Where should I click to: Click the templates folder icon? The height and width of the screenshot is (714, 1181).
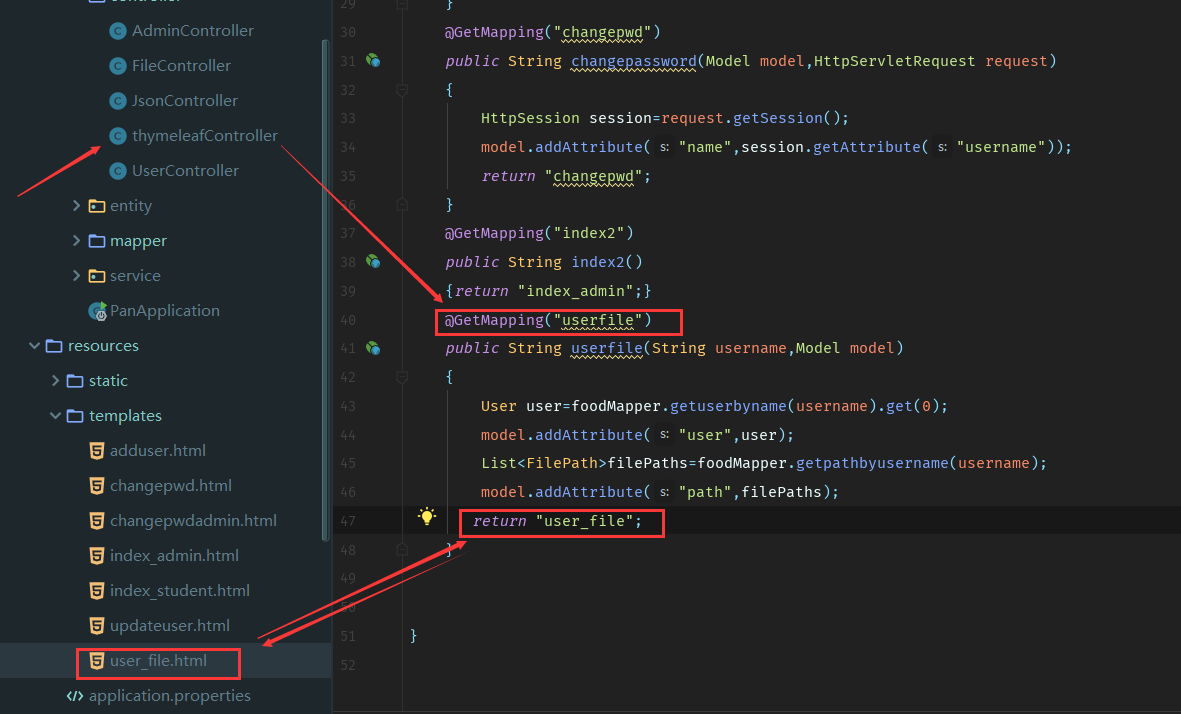75,416
